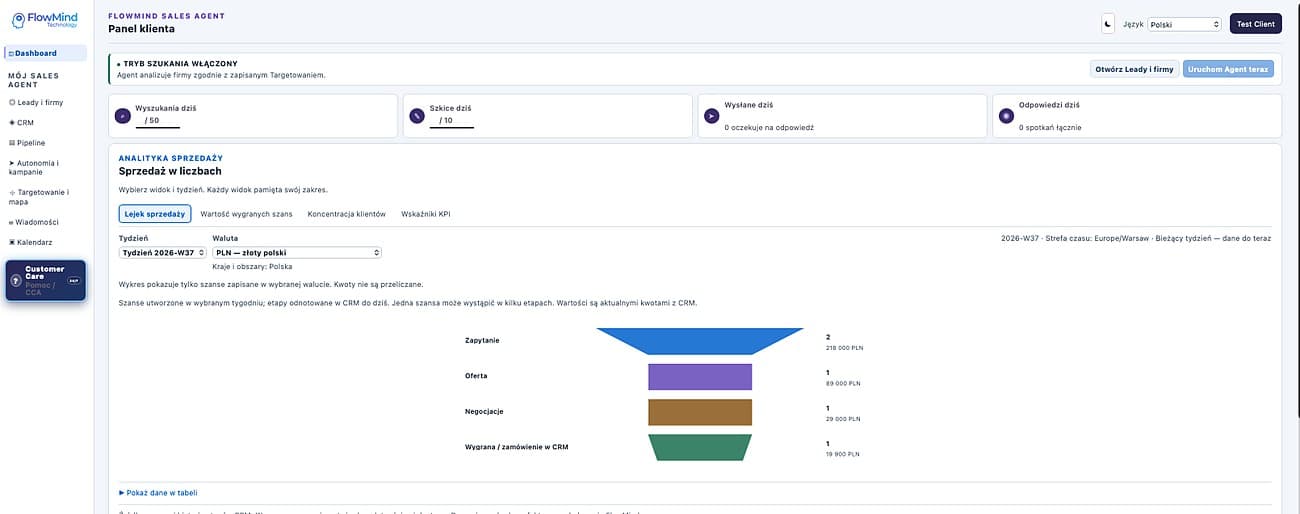The height and width of the screenshot is (514, 1300).
Task: Click the brown Negocjacje funnel segment
Action: coord(700,412)
